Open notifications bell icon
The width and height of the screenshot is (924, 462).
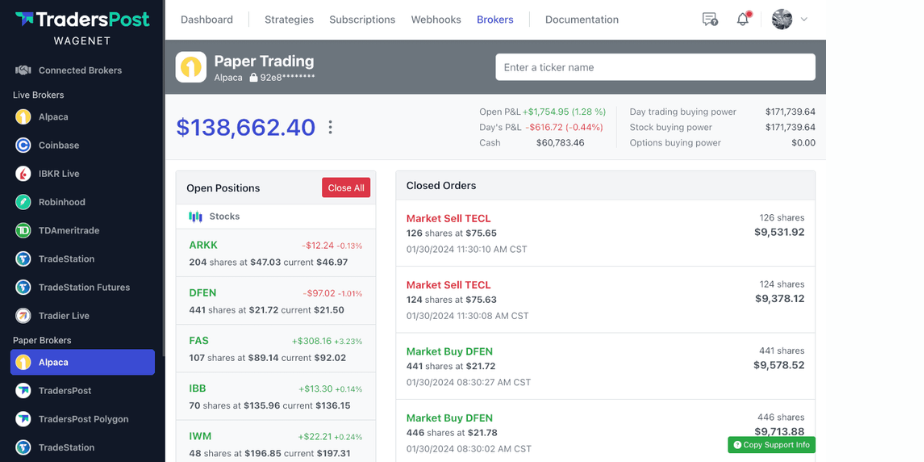pos(744,19)
